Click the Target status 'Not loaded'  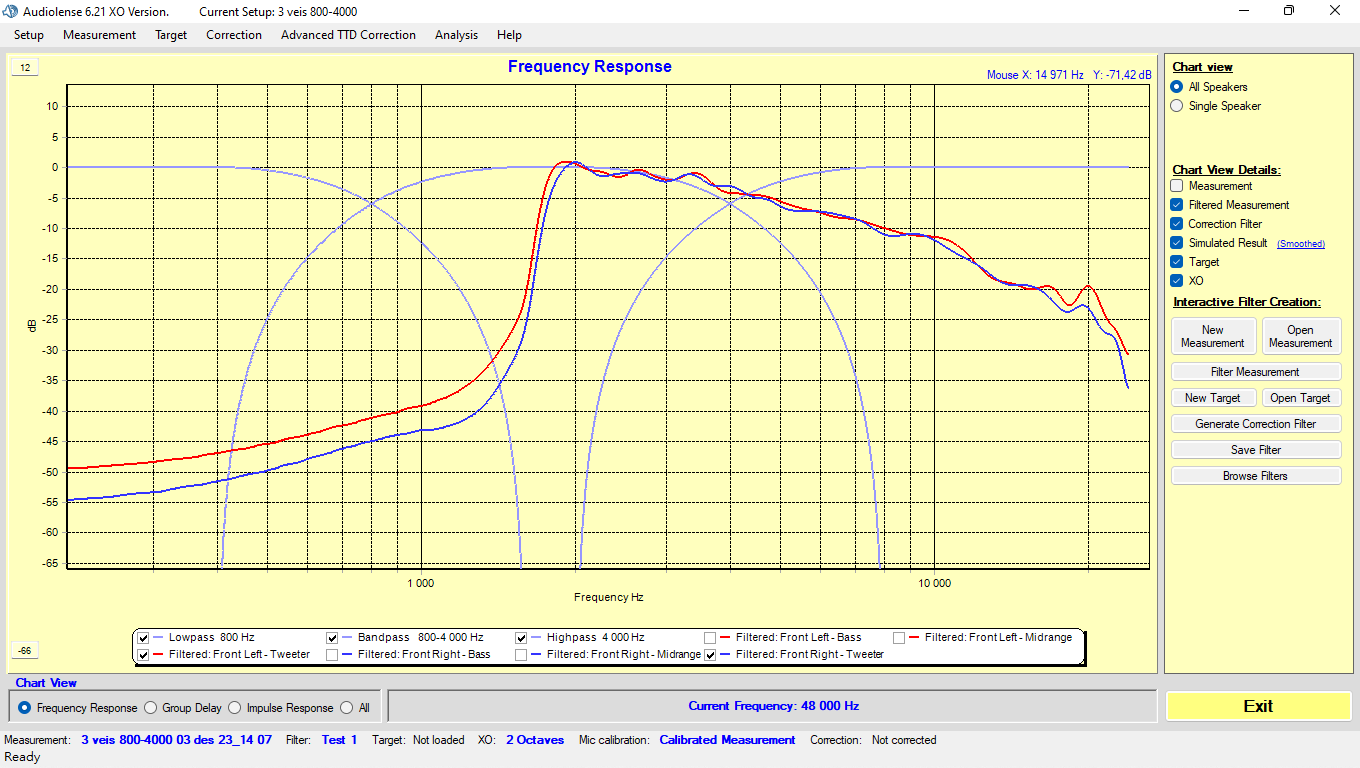(439, 741)
